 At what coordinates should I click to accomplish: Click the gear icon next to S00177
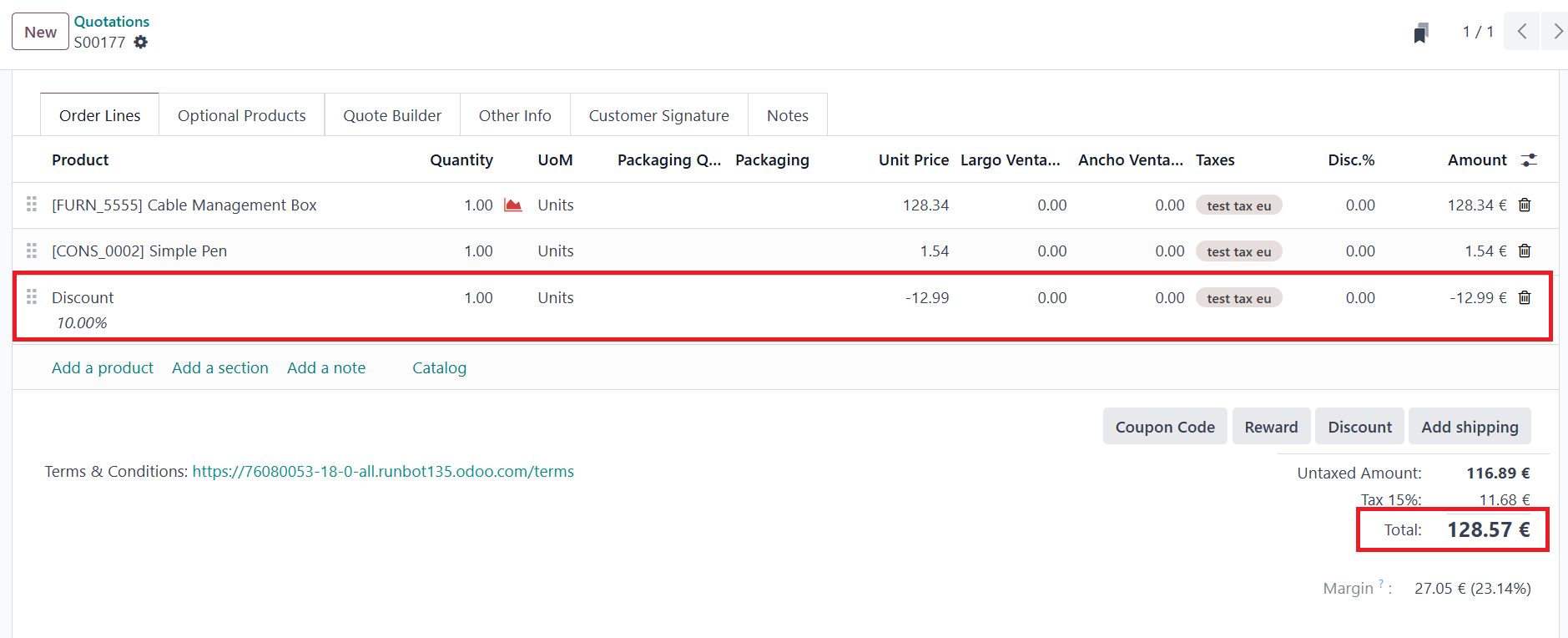click(141, 42)
